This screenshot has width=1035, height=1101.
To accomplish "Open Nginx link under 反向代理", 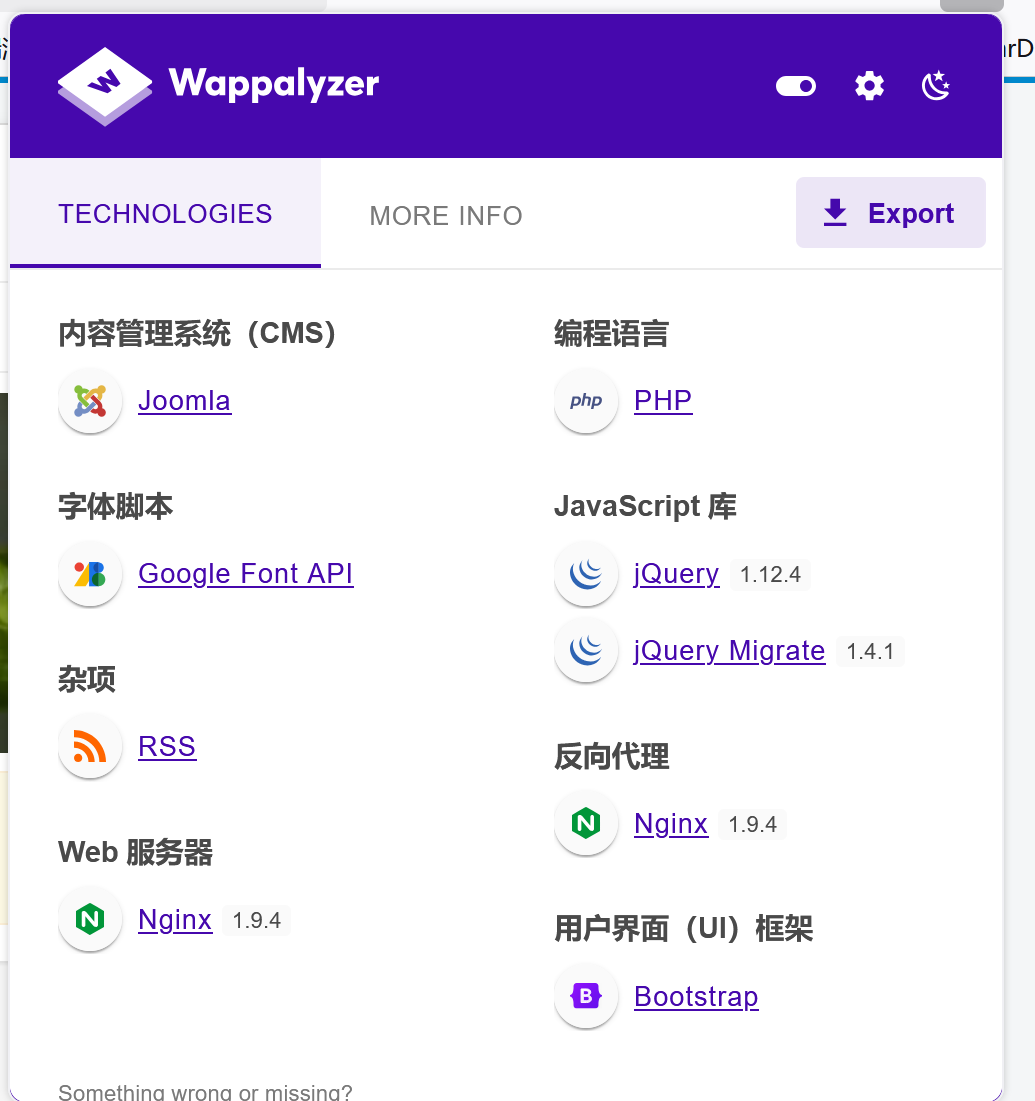I will 671,824.
